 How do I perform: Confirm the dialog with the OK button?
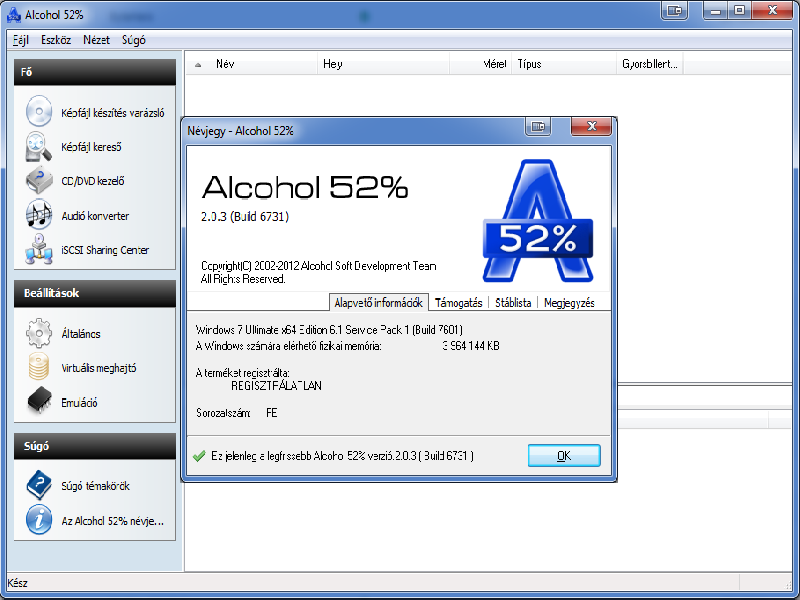coord(564,456)
